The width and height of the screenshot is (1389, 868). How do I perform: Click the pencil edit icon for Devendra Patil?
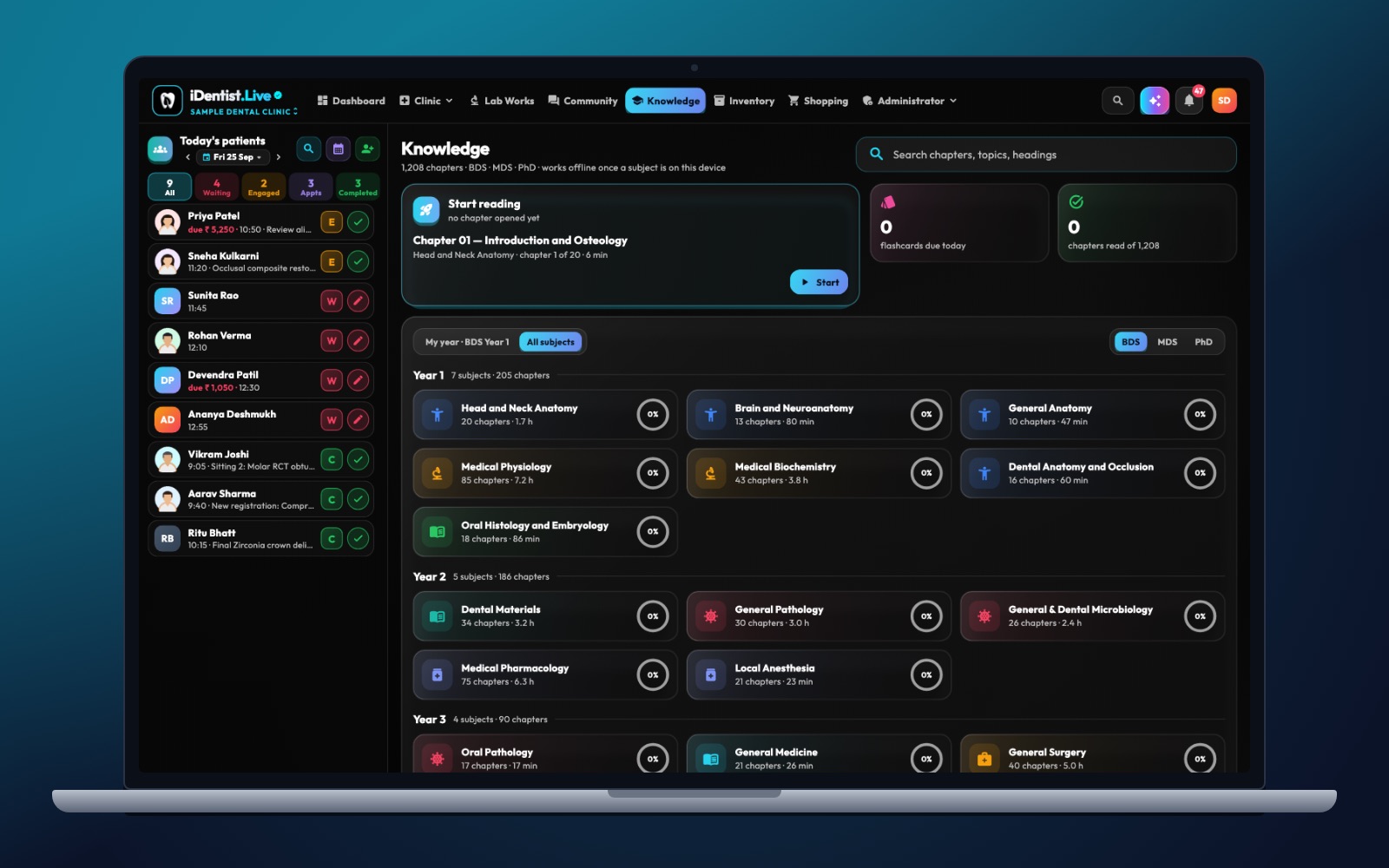point(359,380)
